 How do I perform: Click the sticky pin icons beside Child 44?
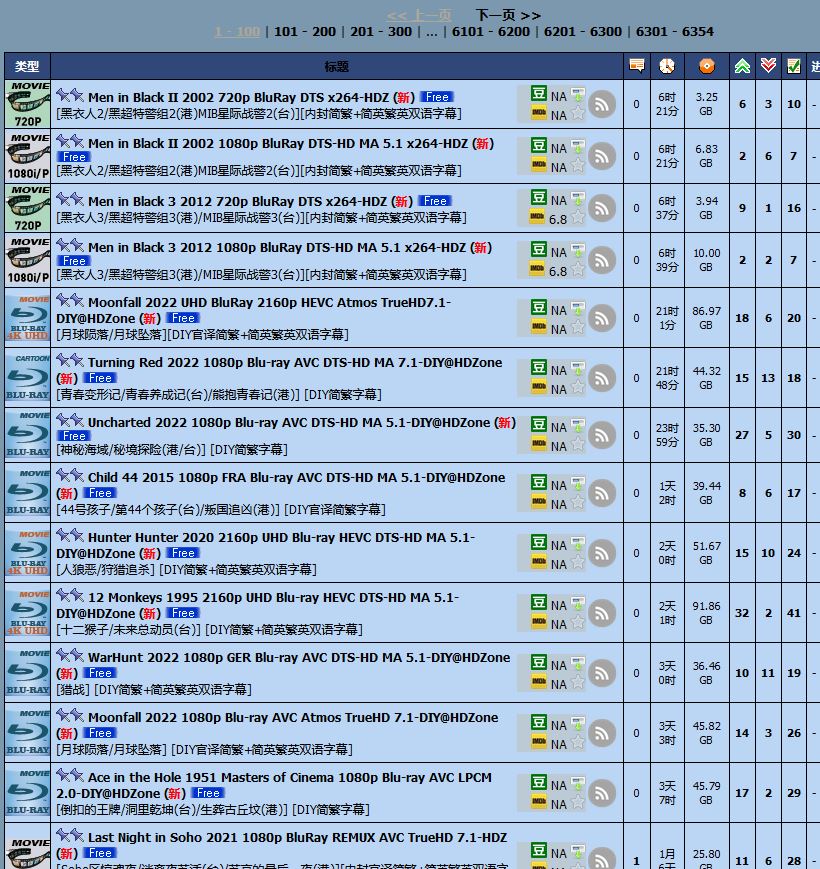(70, 476)
